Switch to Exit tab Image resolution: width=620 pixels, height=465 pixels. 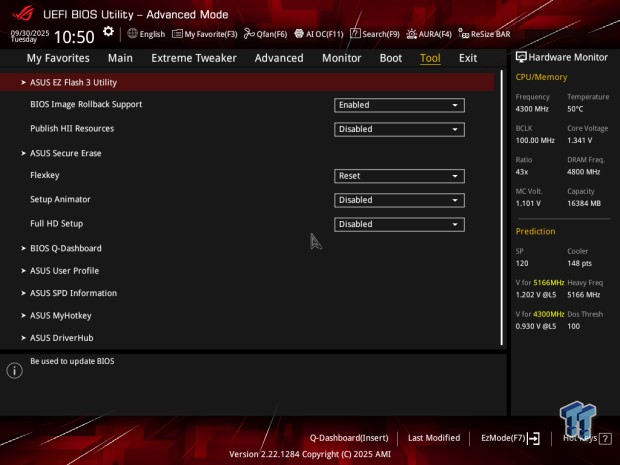pyautogui.click(x=468, y=58)
